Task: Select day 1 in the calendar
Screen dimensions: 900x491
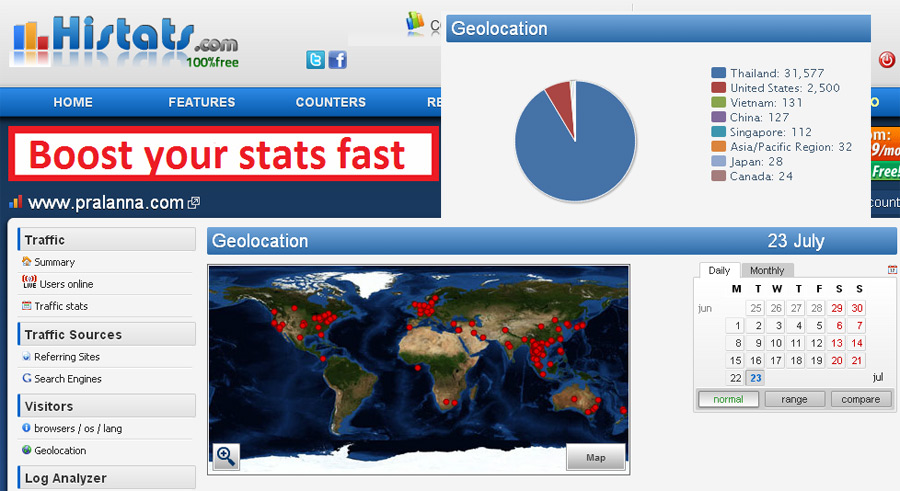Action: 735,326
